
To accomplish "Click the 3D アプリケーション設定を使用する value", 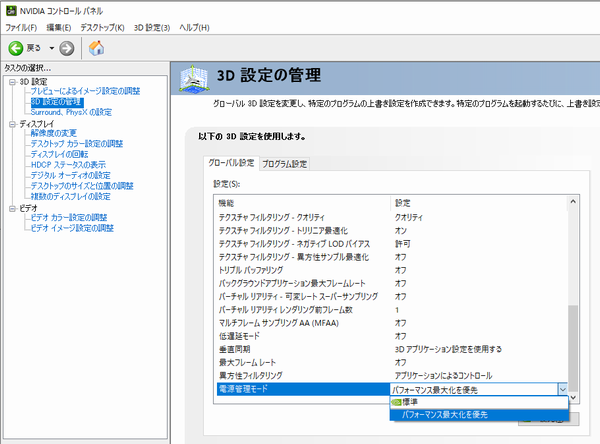I will [448, 349].
